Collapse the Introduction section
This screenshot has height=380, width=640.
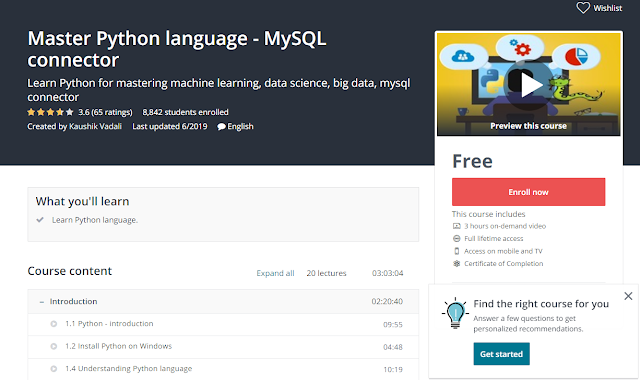[42, 302]
